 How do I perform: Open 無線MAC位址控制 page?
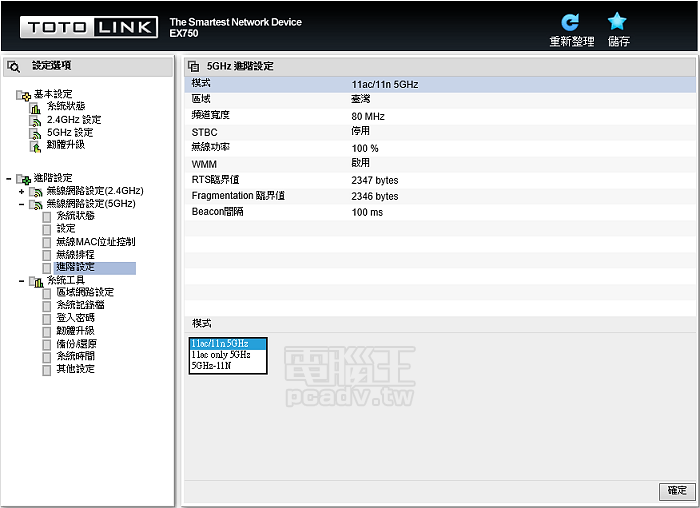coord(96,242)
